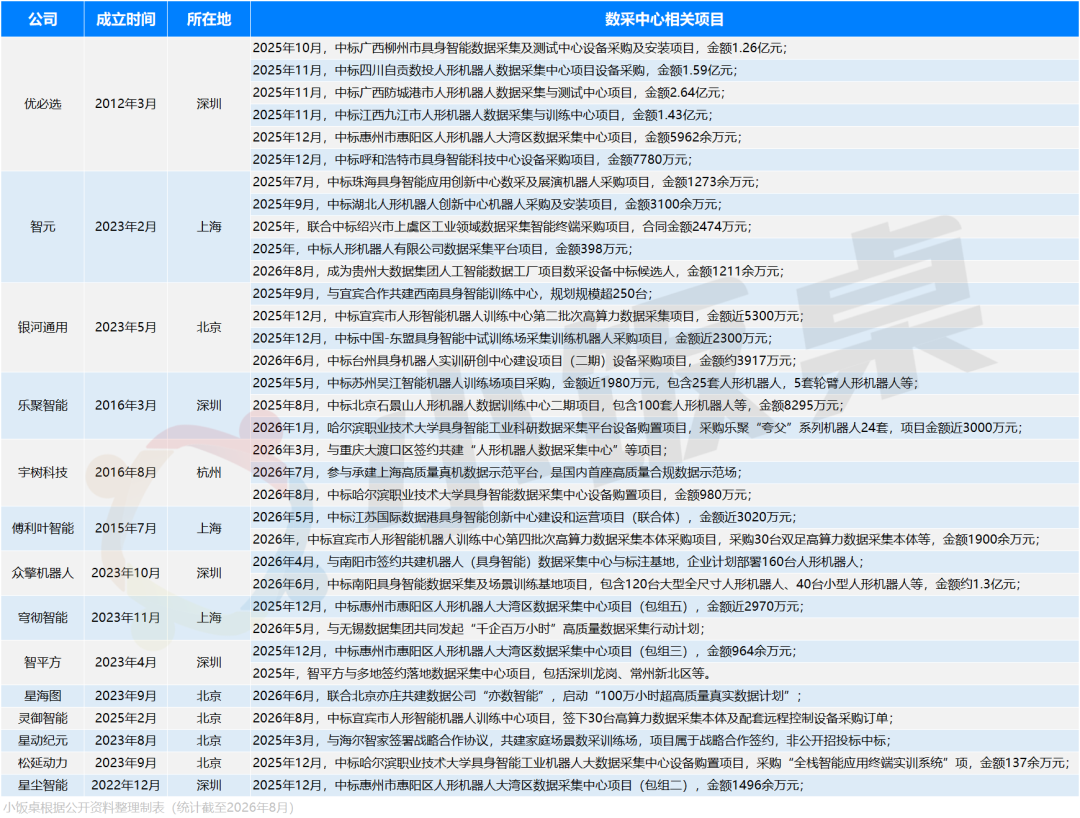Click the 苏州吴江 近1980万元 project row
This screenshot has width=1080, height=818.
click(665, 384)
